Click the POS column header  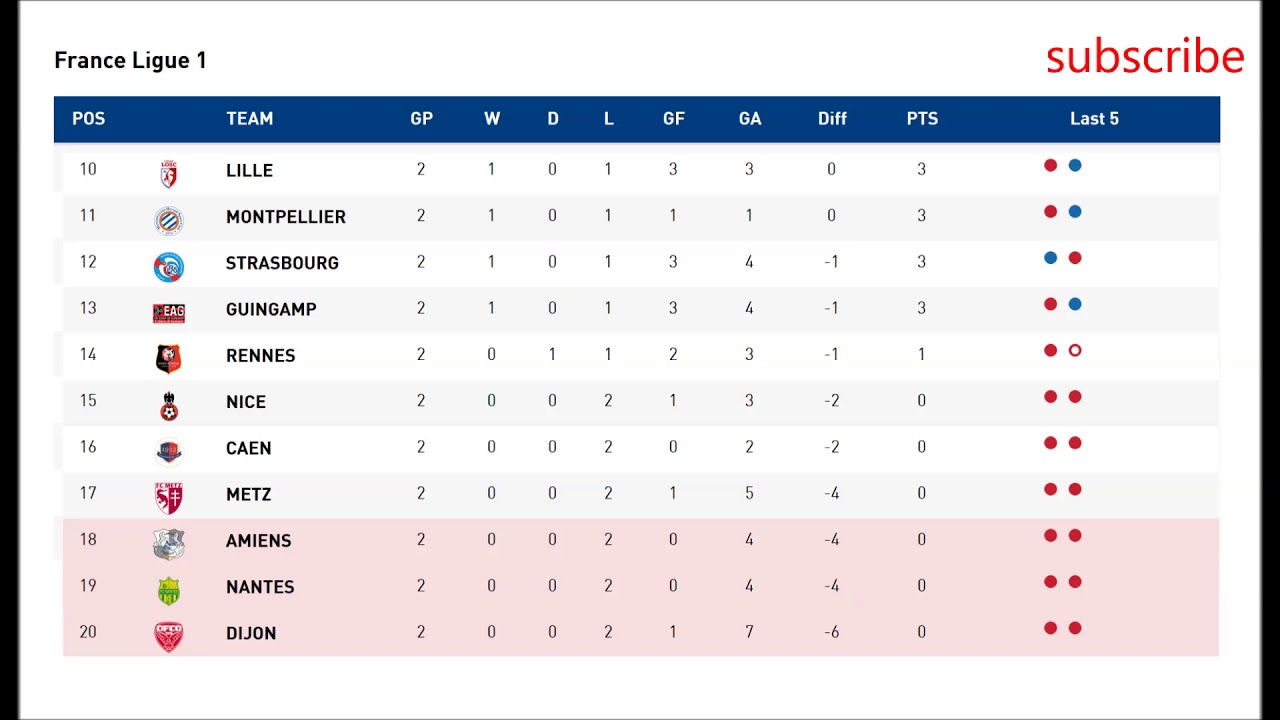(x=88, y=119)
